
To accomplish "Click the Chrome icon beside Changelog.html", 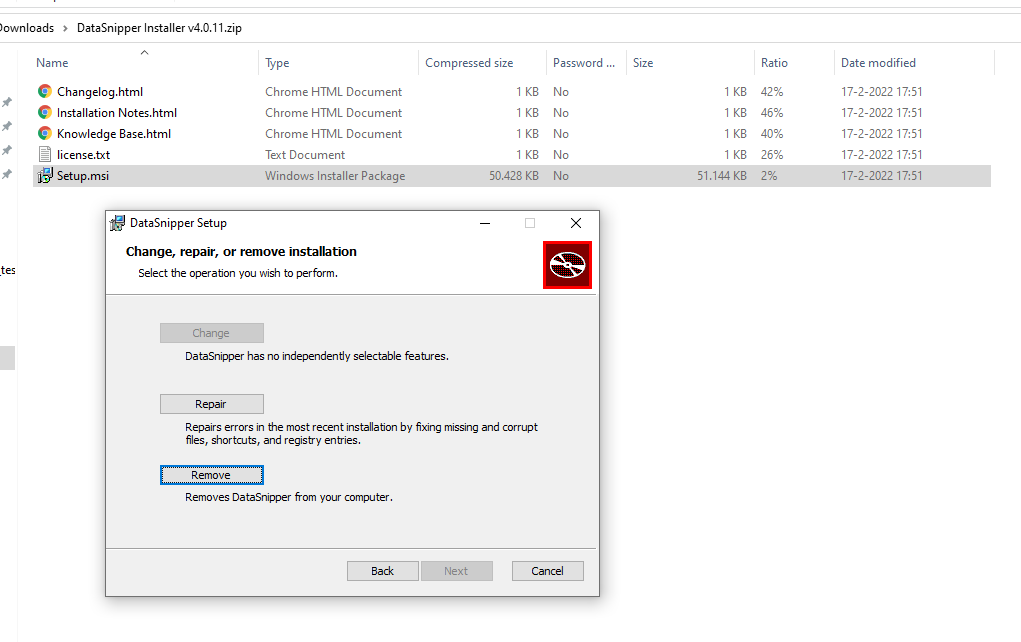I will (x=44, y=92).
